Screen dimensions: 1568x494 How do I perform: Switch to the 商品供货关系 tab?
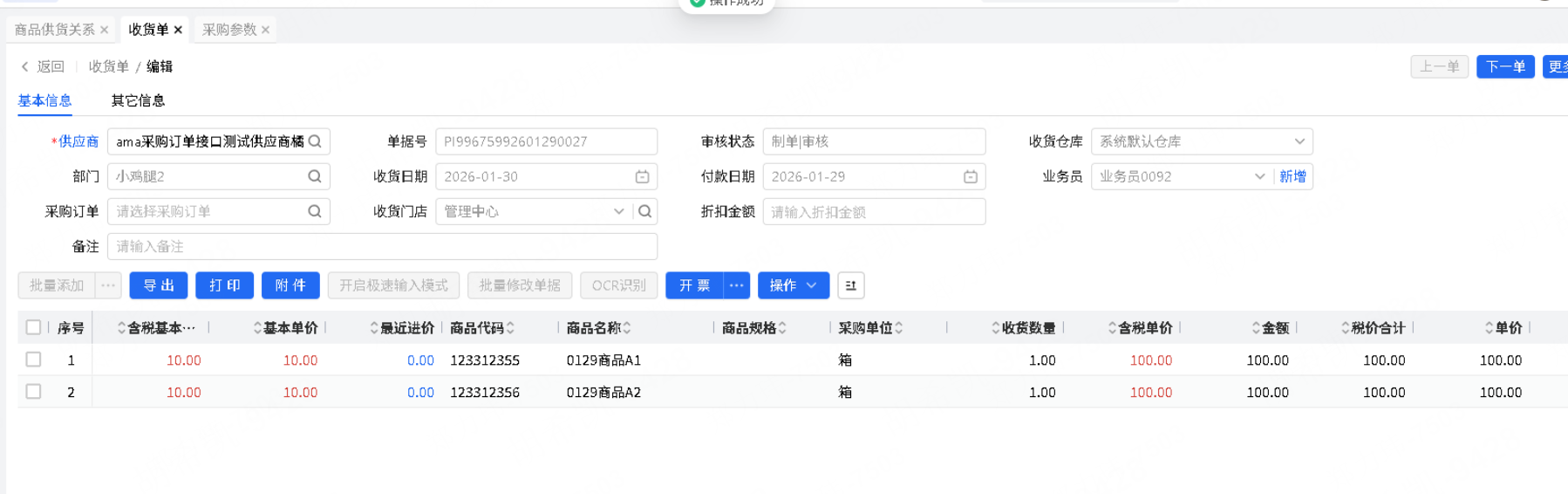click(x=54, y=30)
